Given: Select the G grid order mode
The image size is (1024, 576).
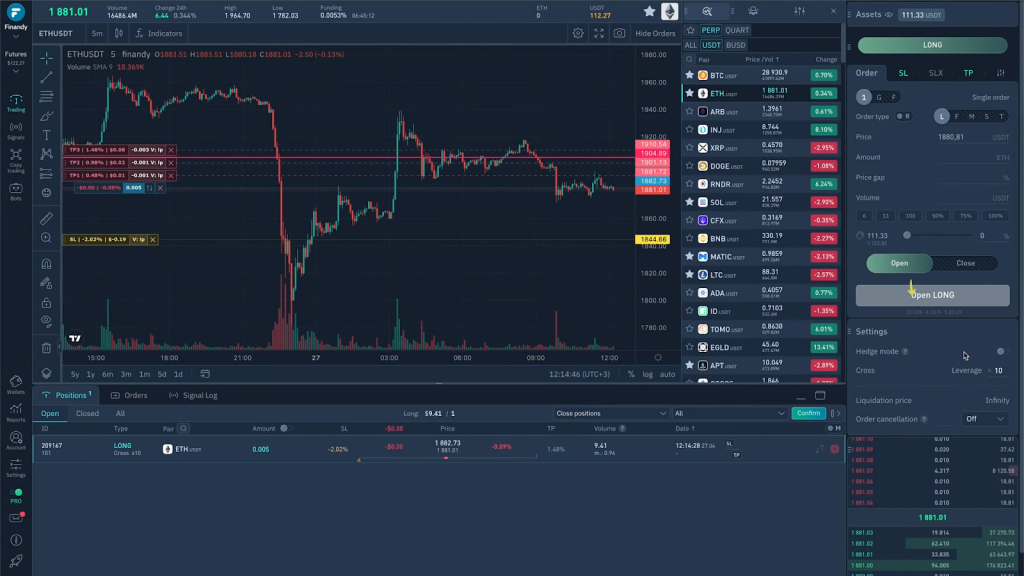Looking at the screenshot, I should tap(879, 97).
